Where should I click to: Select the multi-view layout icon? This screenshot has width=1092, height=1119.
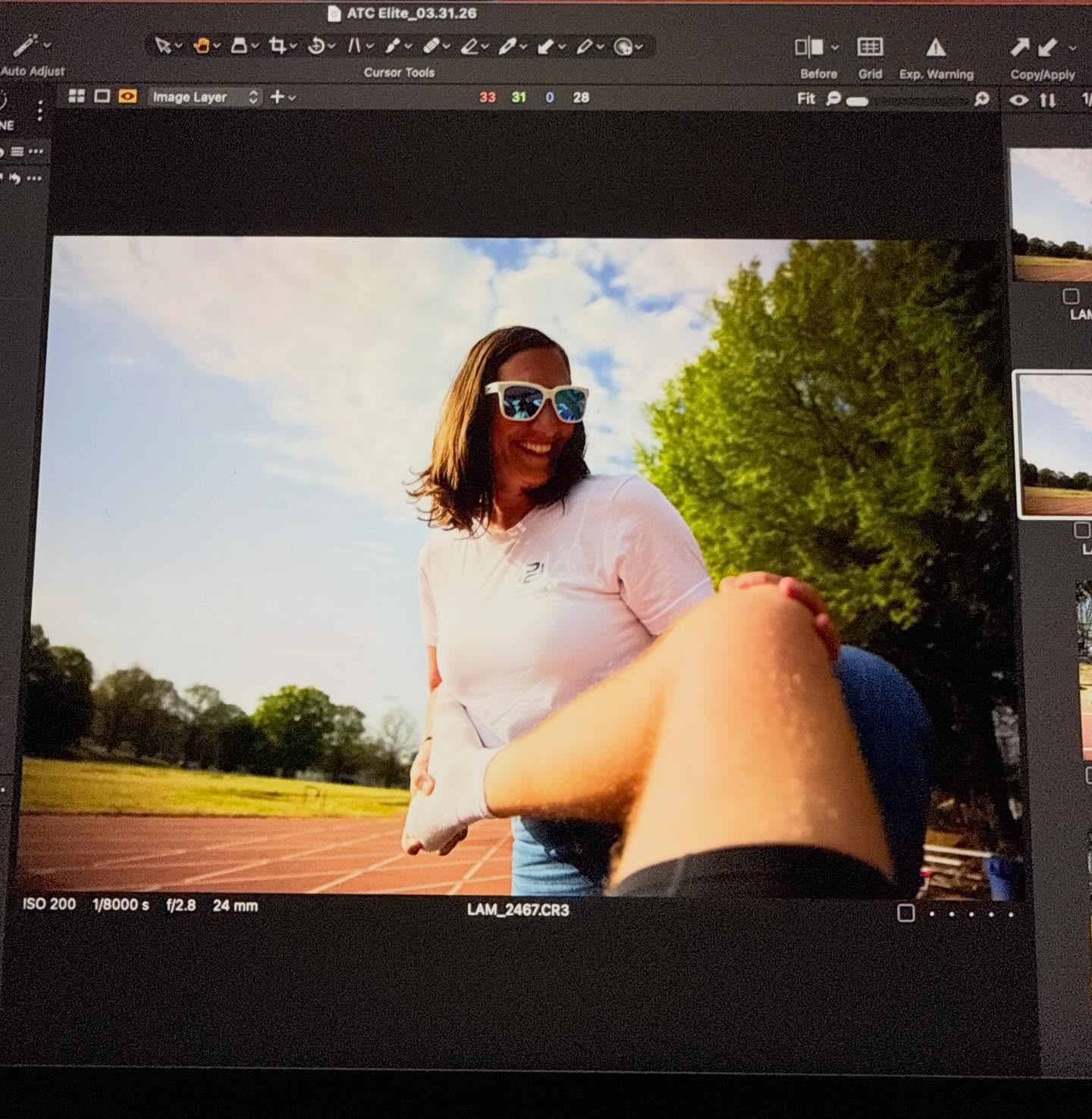tap(76, 97)
